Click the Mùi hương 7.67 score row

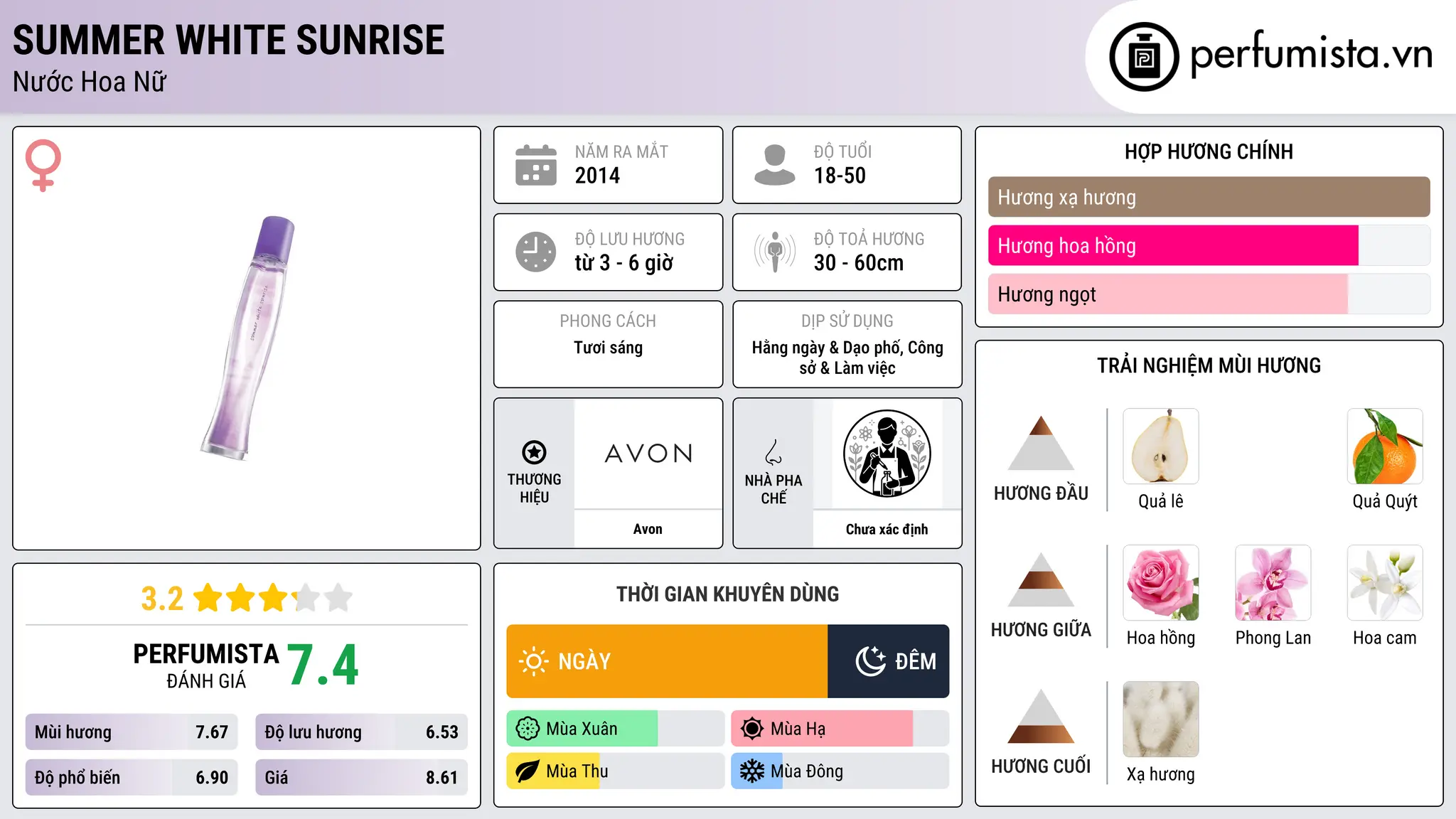(x=132, y=732)
